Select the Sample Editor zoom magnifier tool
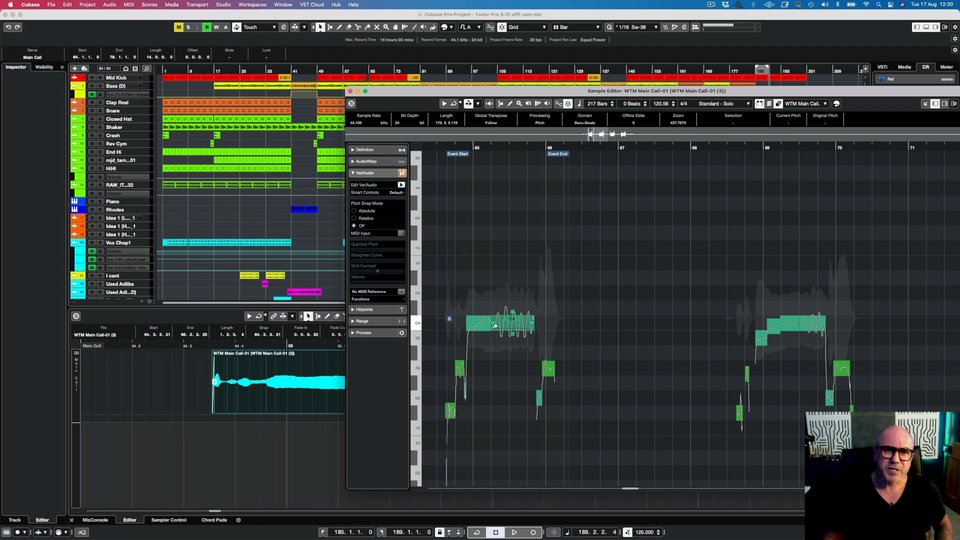960x540 pixels. [519, 103]
